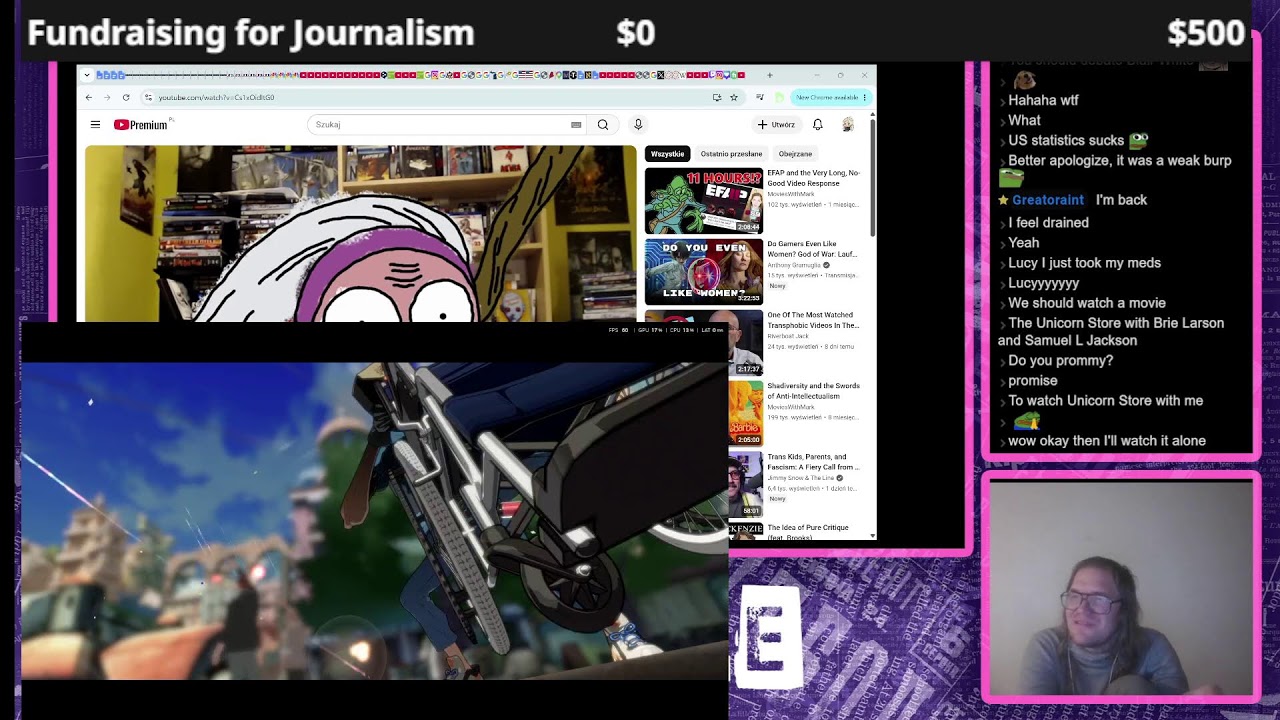Click the YouTube search magnifier button
The height and width of the screenshot is (720, 1280).
[x=603, y=125]
